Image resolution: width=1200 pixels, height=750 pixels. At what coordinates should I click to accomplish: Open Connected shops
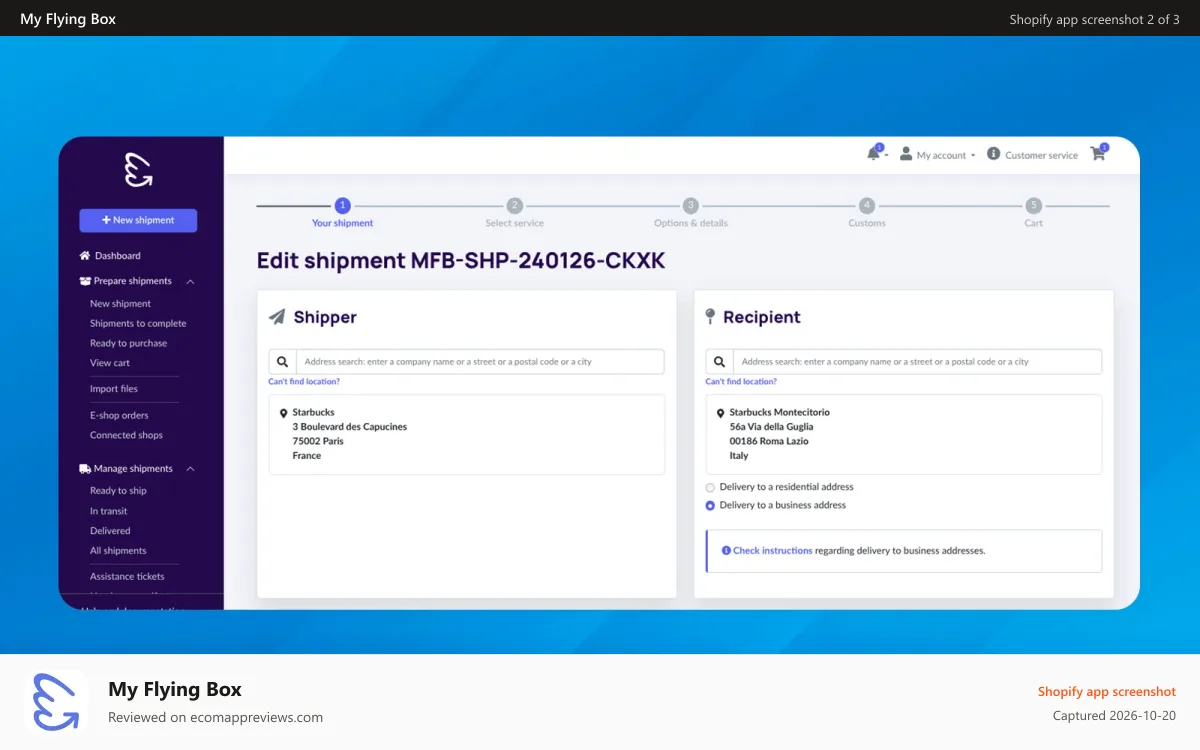(126, 436)
